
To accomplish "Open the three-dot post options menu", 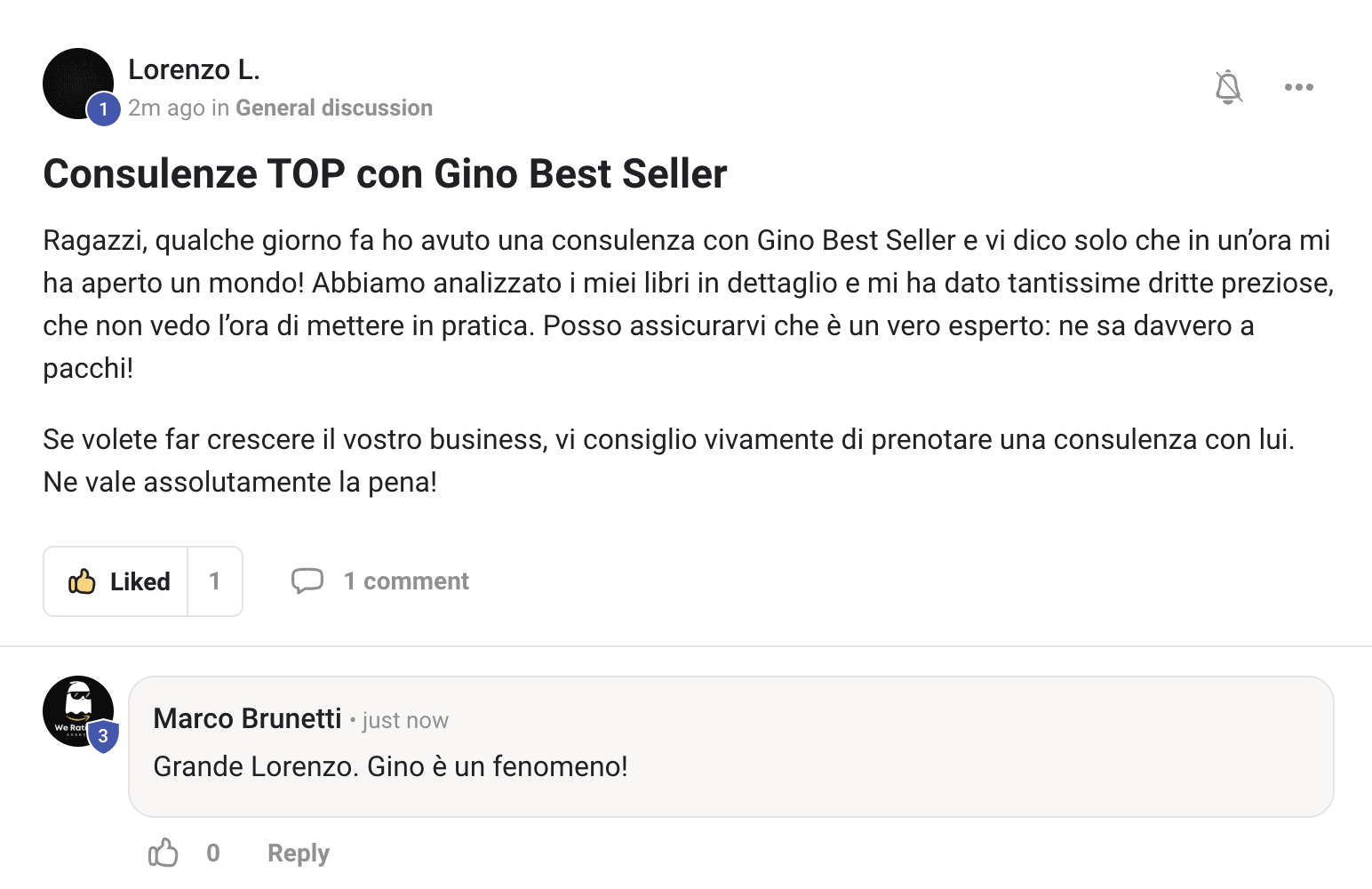I will 1298,87.
